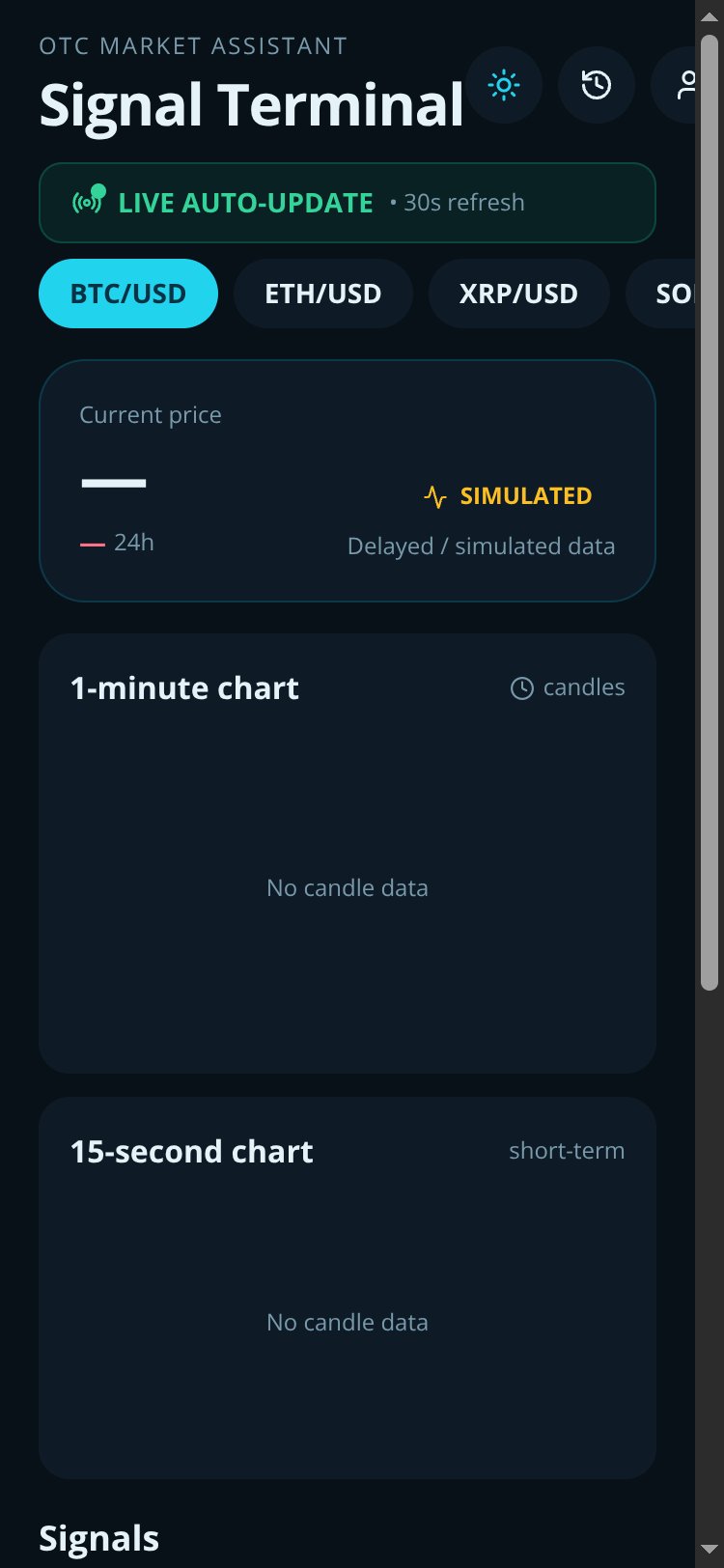Select the partially visible SOL pair
724x1568 pixels.
coord(661,294)
